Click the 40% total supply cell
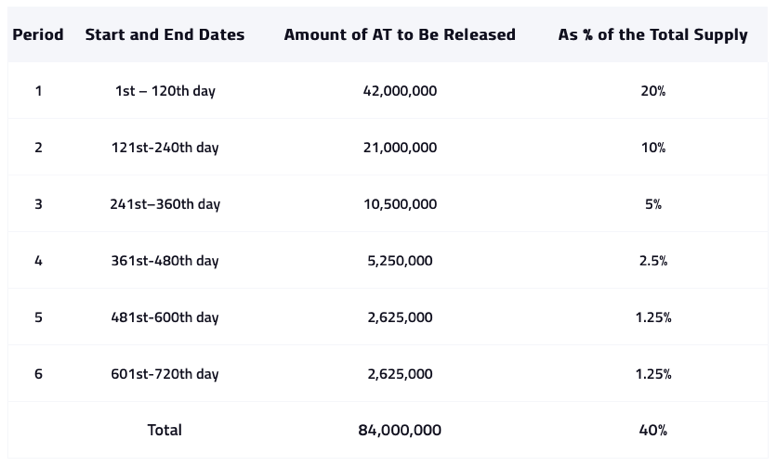777x466 pixels. pos(653,430)
